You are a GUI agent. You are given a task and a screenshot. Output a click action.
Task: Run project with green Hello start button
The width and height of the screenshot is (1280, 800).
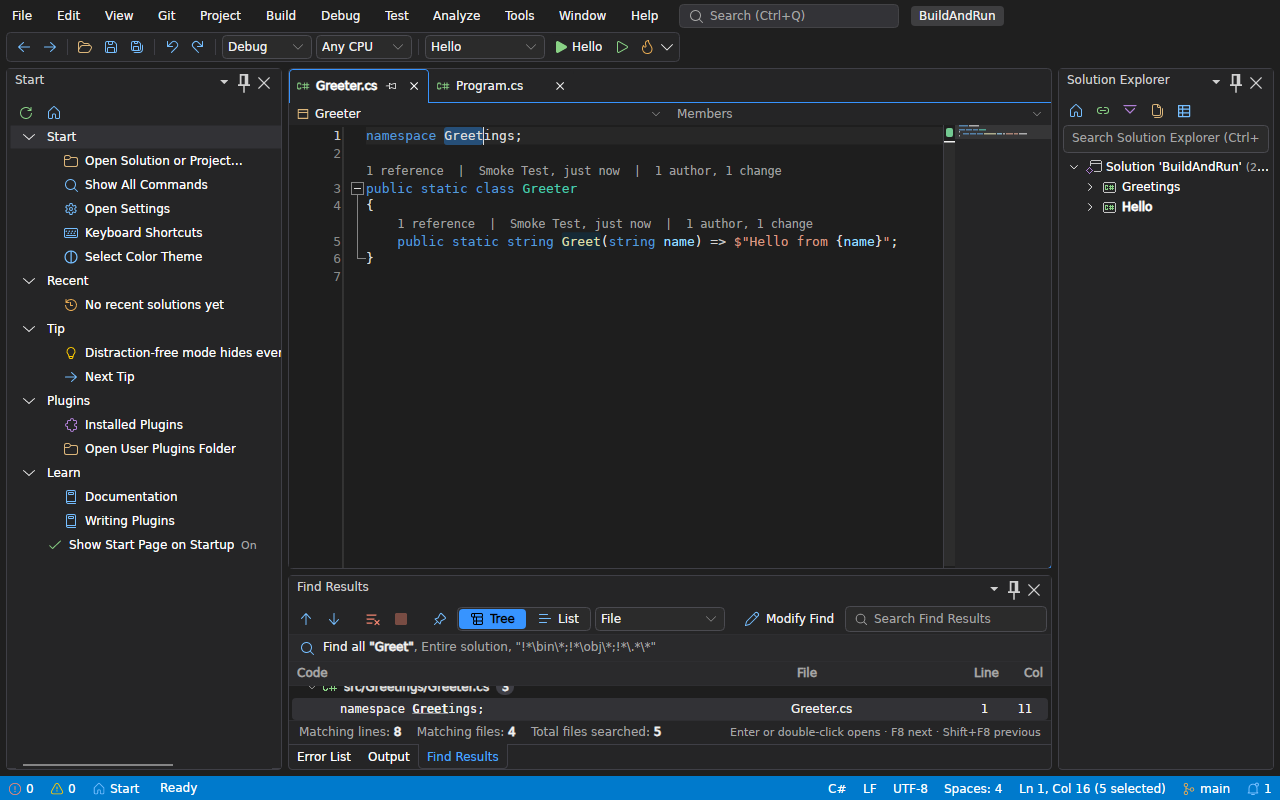pyautogui.click(x=579, y=47)
